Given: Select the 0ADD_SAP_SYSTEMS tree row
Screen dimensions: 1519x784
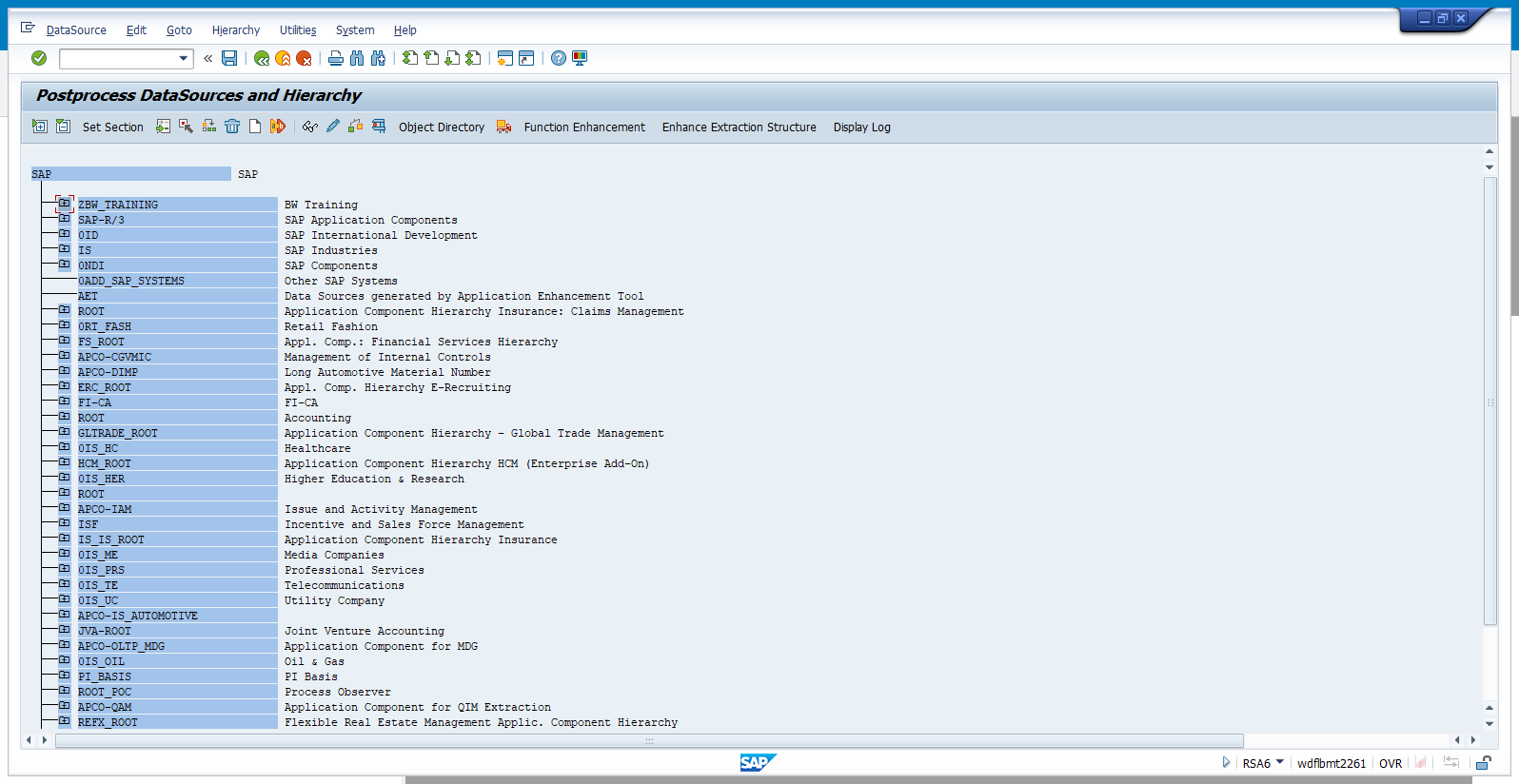Looking at the screenshot, I should point(178,281).
